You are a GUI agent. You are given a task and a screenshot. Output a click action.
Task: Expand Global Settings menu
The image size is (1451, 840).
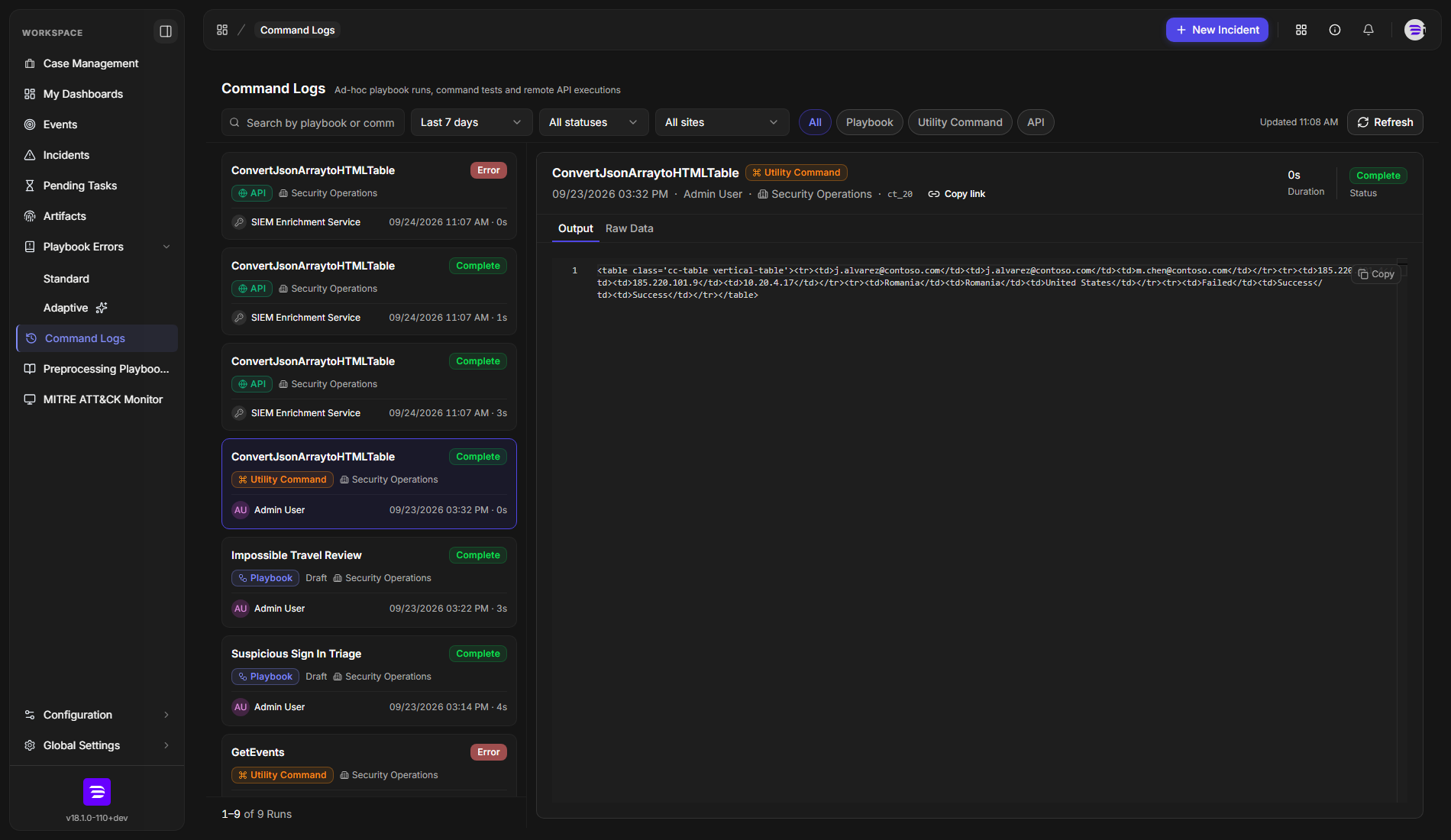[97, 745]
